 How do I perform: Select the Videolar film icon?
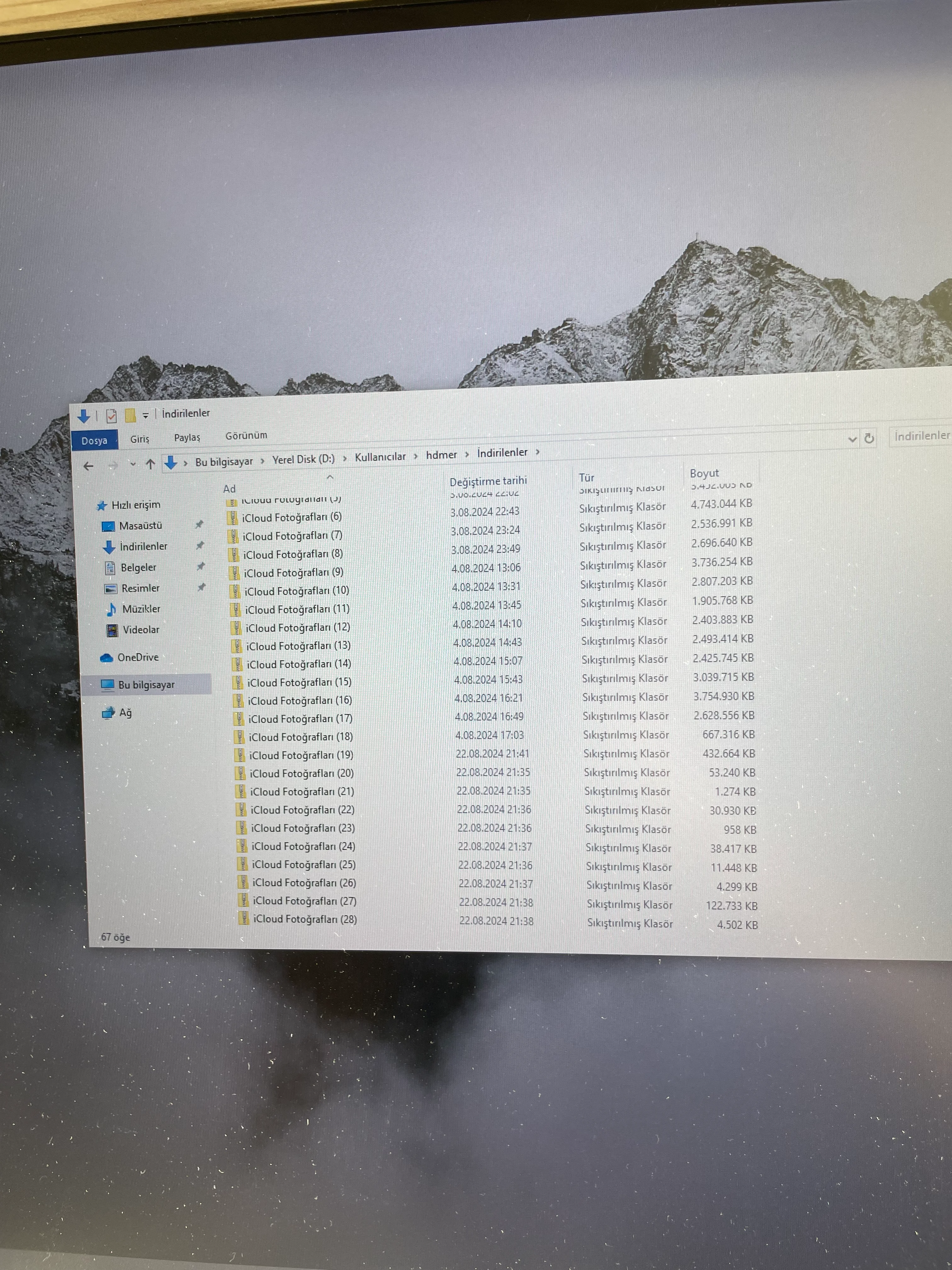112,630
